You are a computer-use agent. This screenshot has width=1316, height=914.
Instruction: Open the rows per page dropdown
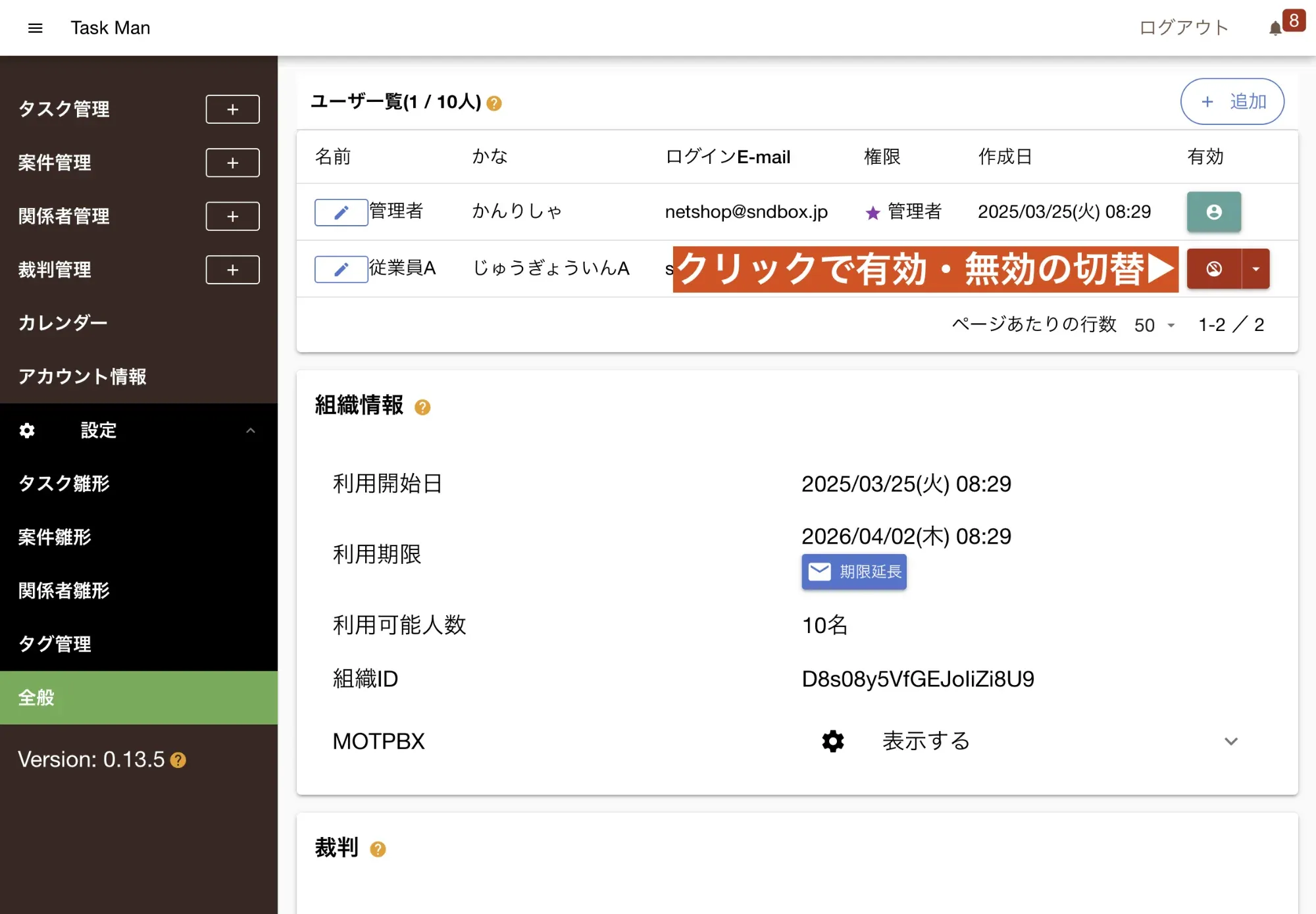click(1155, 325)
